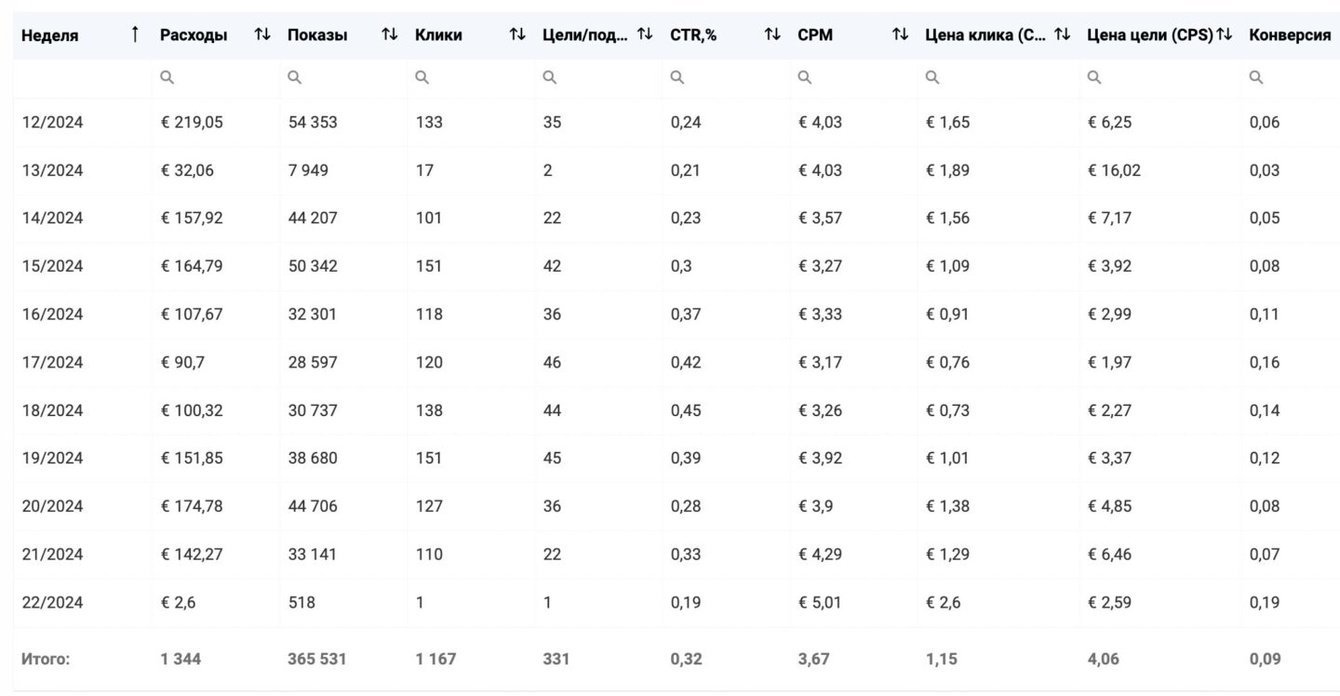Select the 17/2024 week row
1340x696 pixels.
coord(52,362)
